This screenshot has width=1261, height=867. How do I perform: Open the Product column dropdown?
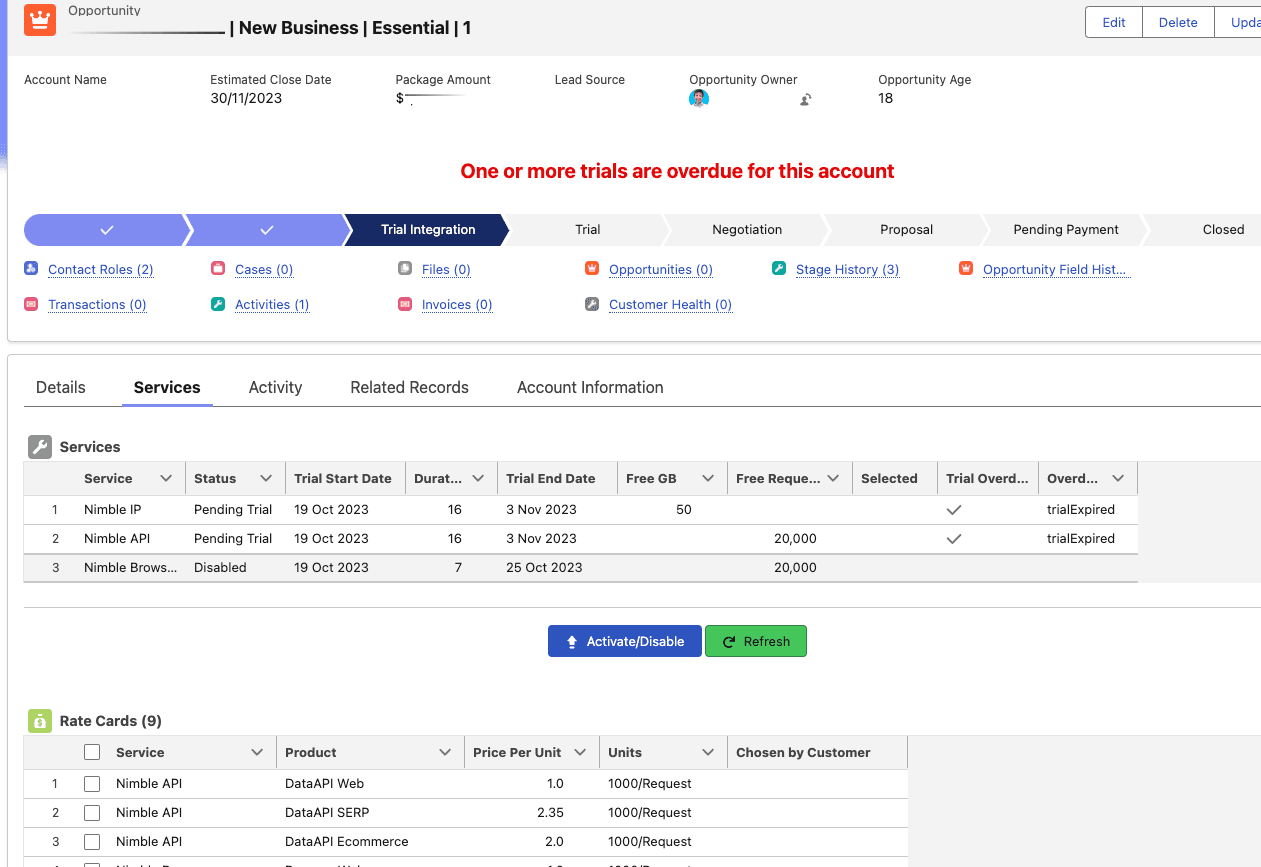(445, 752)
